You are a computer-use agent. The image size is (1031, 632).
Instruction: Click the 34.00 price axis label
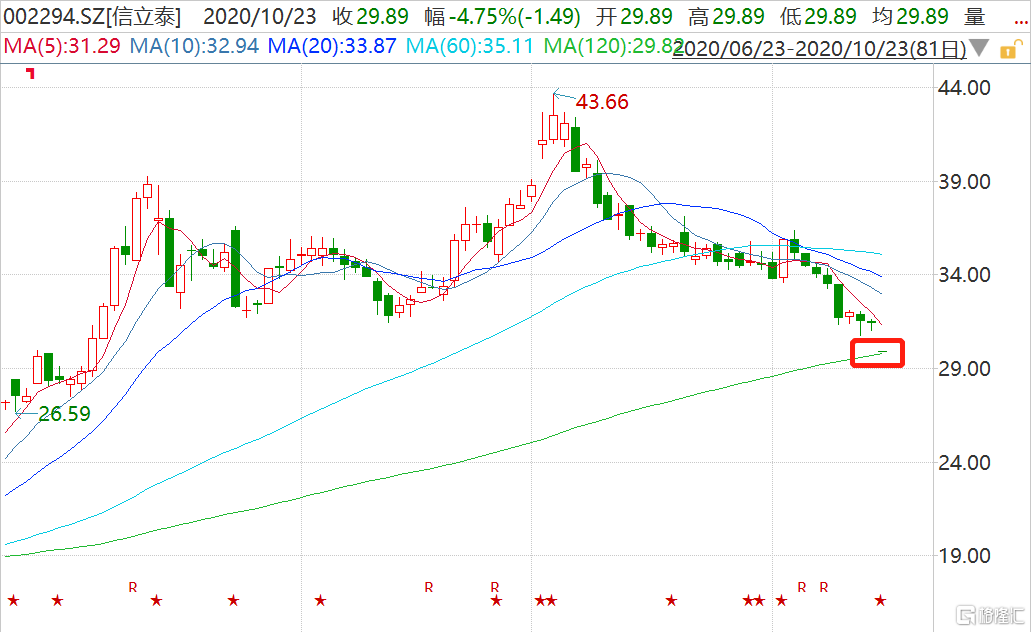pos(964,275)
